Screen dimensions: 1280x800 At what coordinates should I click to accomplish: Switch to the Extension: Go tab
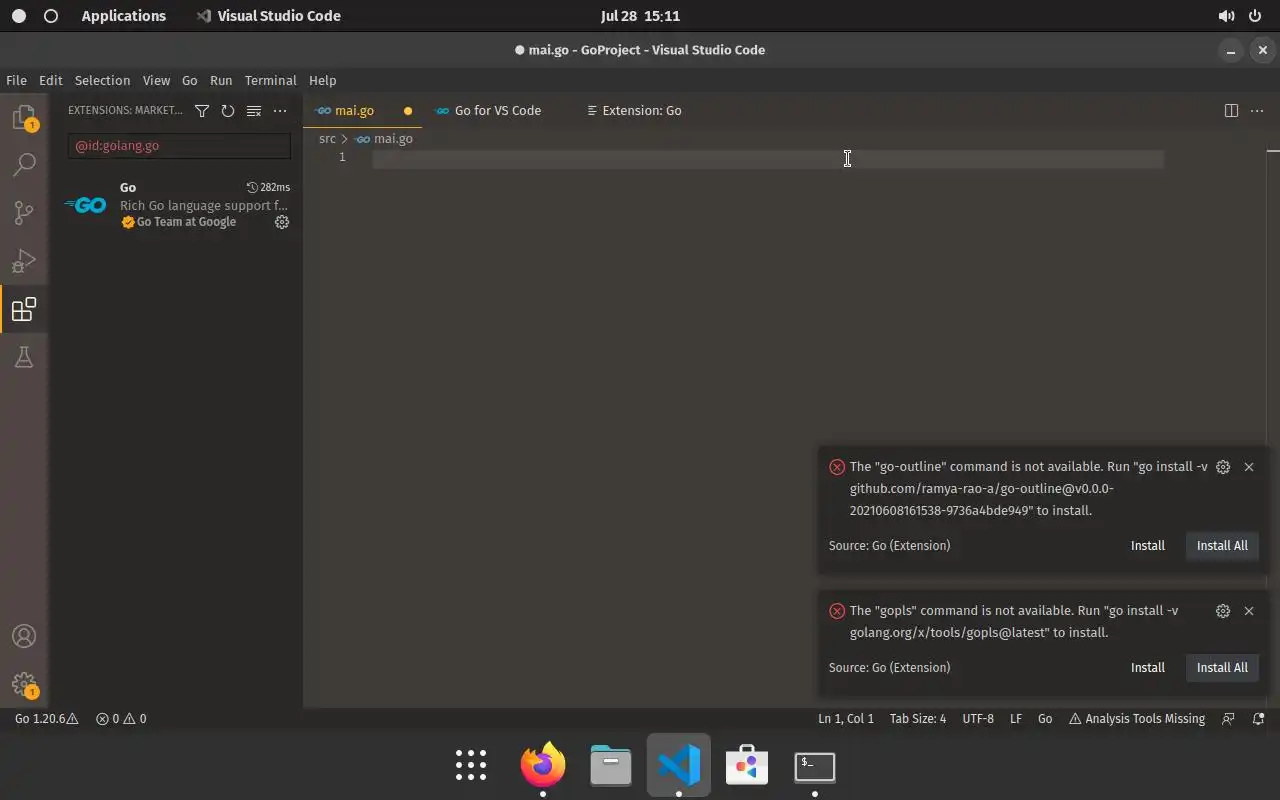tap(641, 111)
